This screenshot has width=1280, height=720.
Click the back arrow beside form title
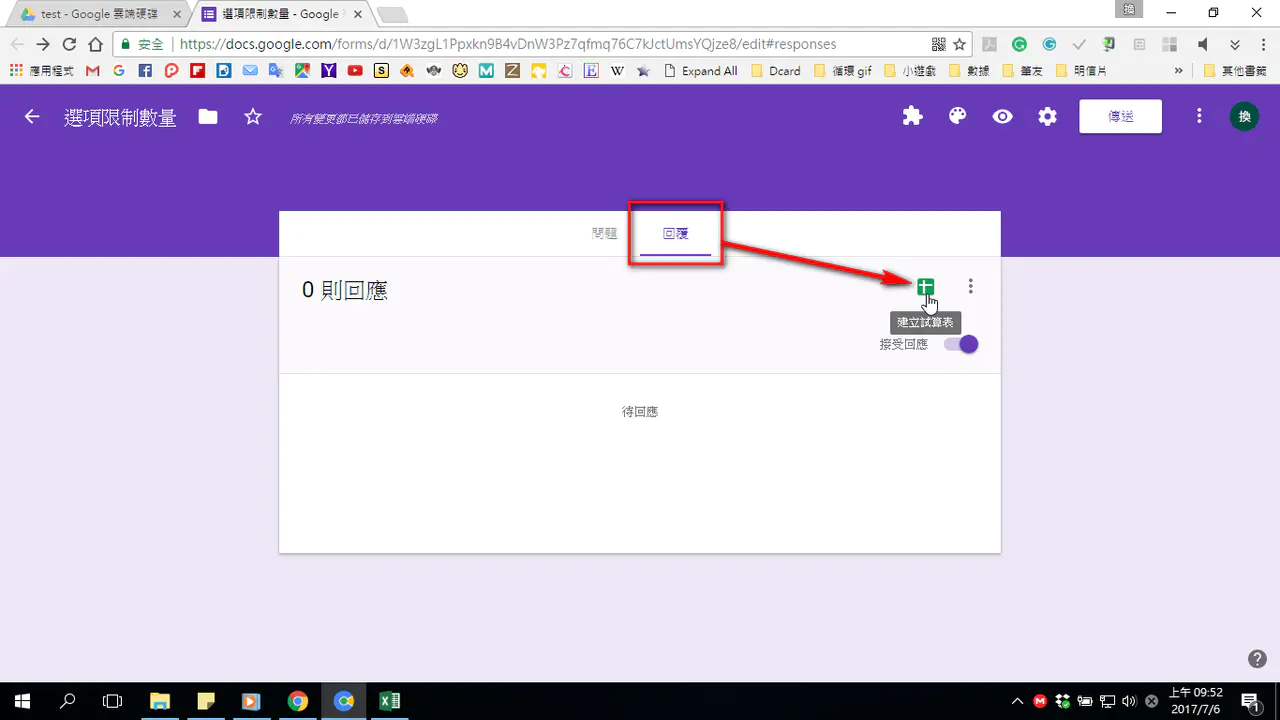32,117
